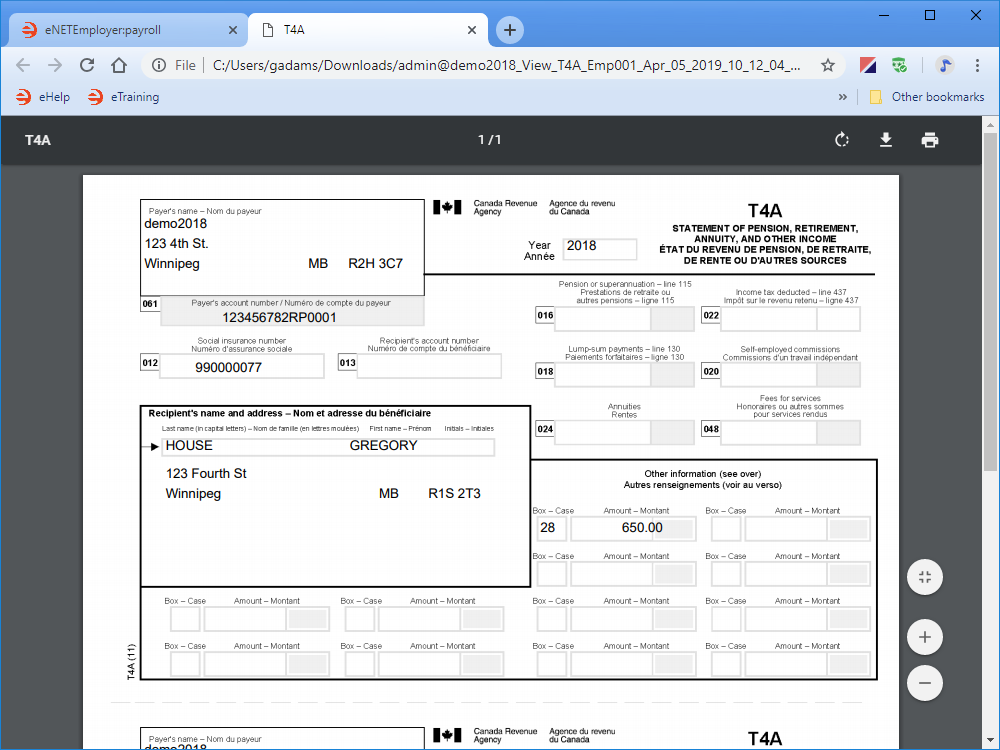Zoom in on the PDF
Screen dimensions: 1000x750
point(925,636)
